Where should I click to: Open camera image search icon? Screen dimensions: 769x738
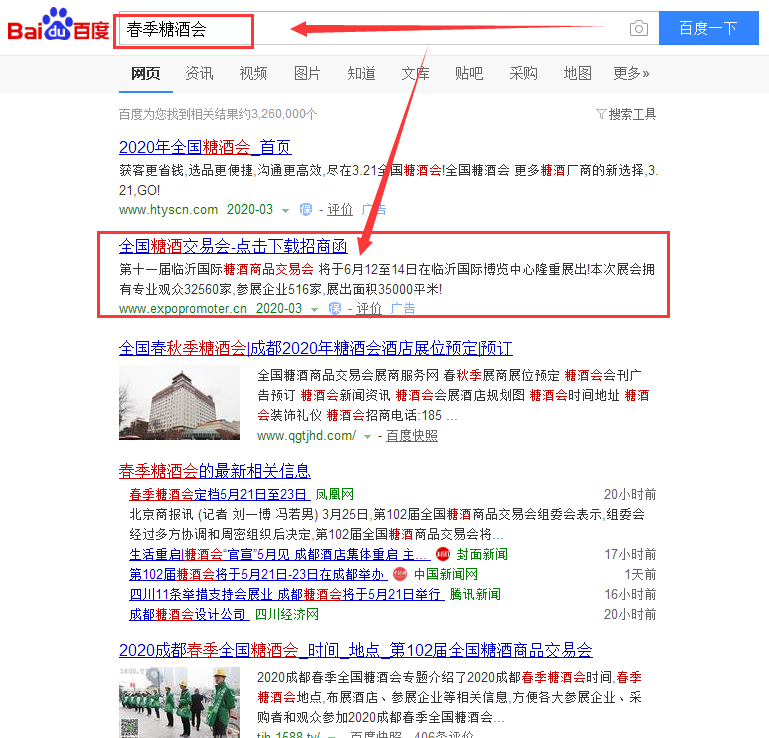pos(638,29)
